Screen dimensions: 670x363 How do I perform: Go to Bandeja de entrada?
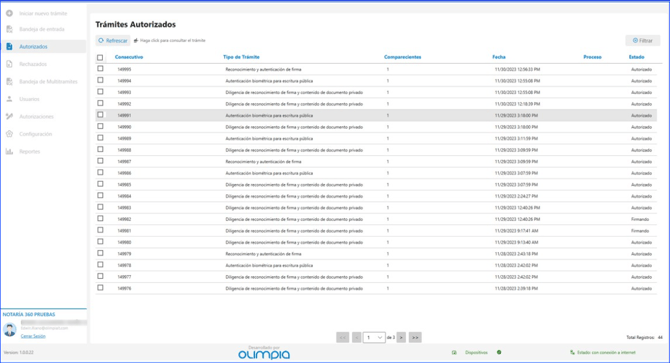click(42, 29)
